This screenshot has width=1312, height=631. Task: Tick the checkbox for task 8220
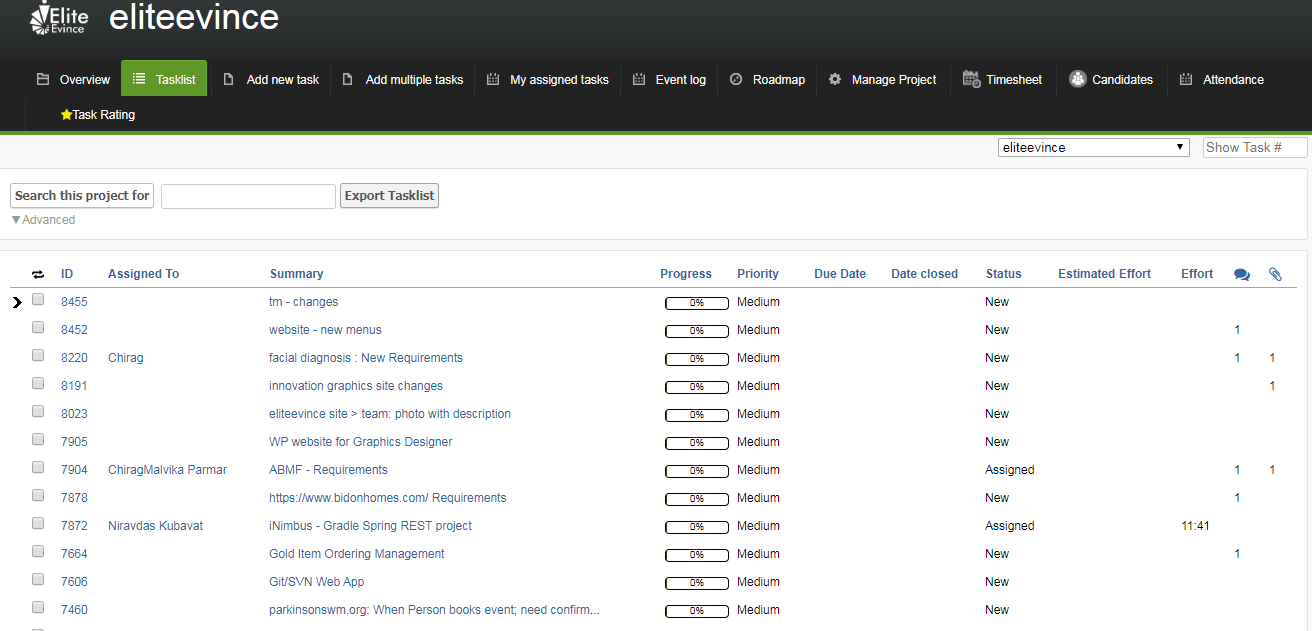(x=38, y=355)
